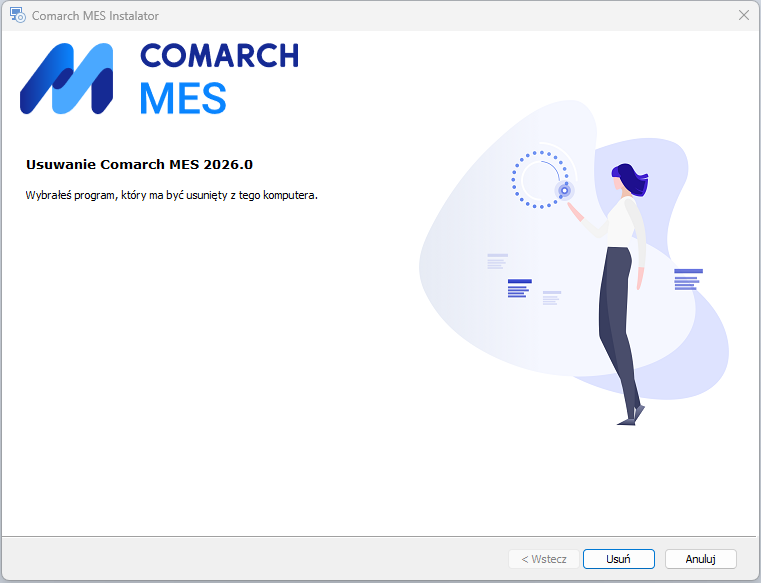Click the light blue MES wordmark

pyautogui.click(x=183, y=99)
